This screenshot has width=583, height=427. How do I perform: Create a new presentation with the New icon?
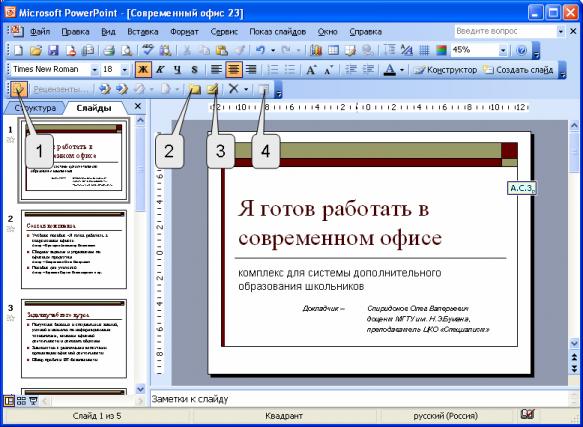(x=18, y=50)
